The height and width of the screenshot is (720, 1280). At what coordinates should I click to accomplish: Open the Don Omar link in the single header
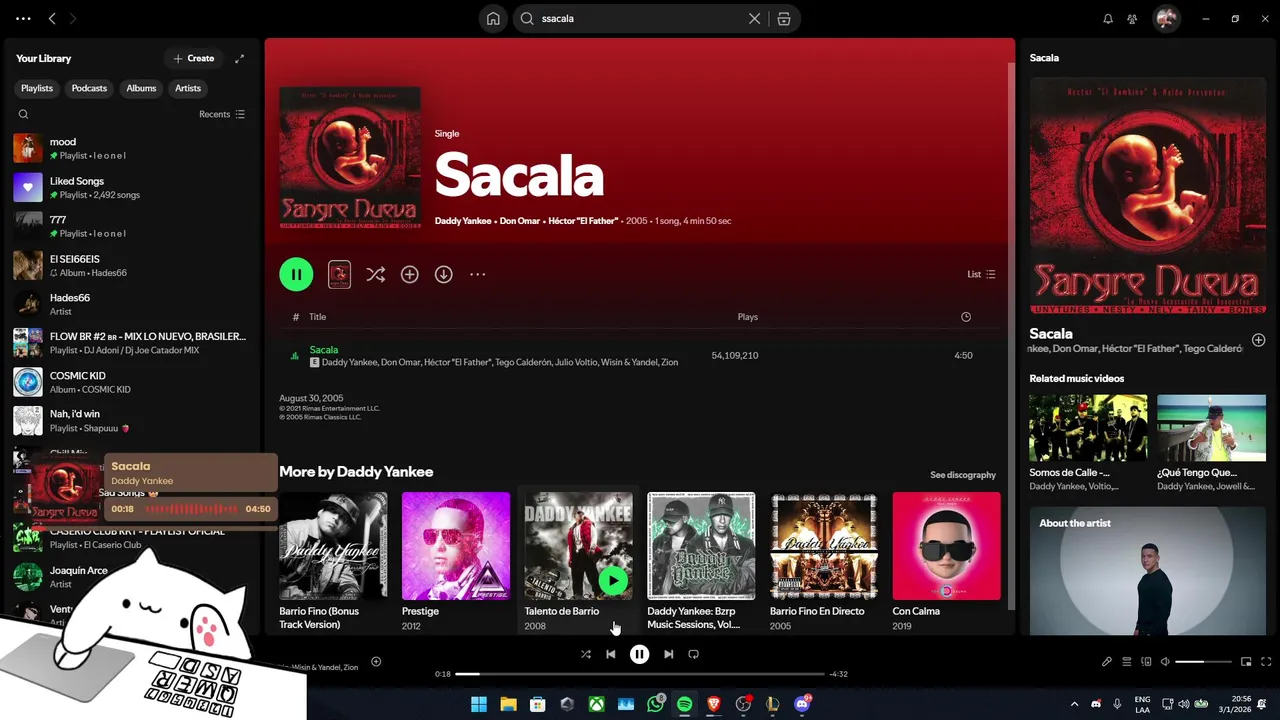[520, 221]
